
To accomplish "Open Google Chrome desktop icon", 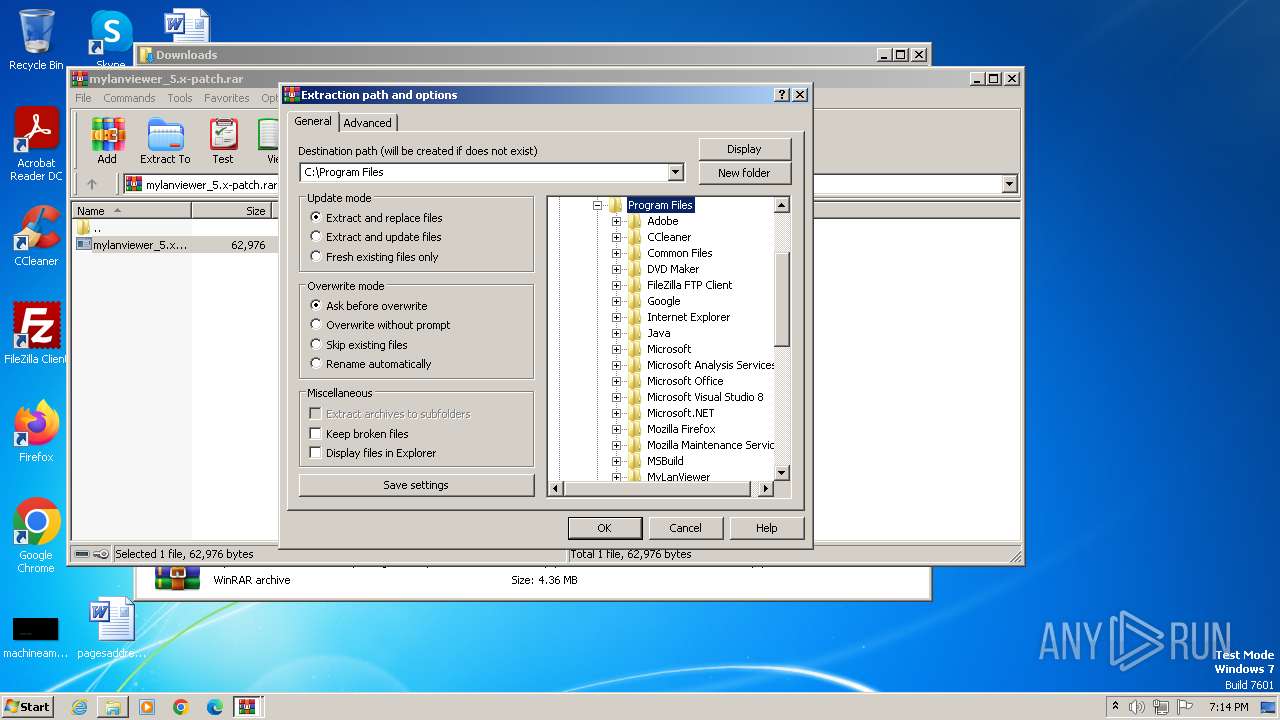I will 36,536.
